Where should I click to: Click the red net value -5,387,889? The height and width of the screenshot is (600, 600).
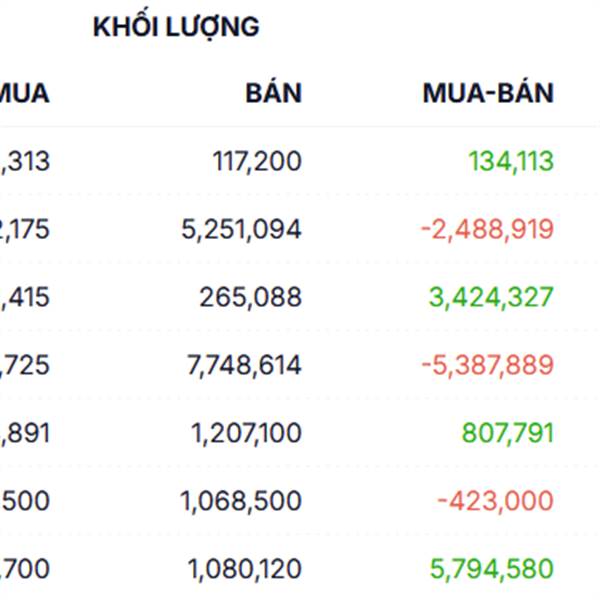[x=487, y=365]
